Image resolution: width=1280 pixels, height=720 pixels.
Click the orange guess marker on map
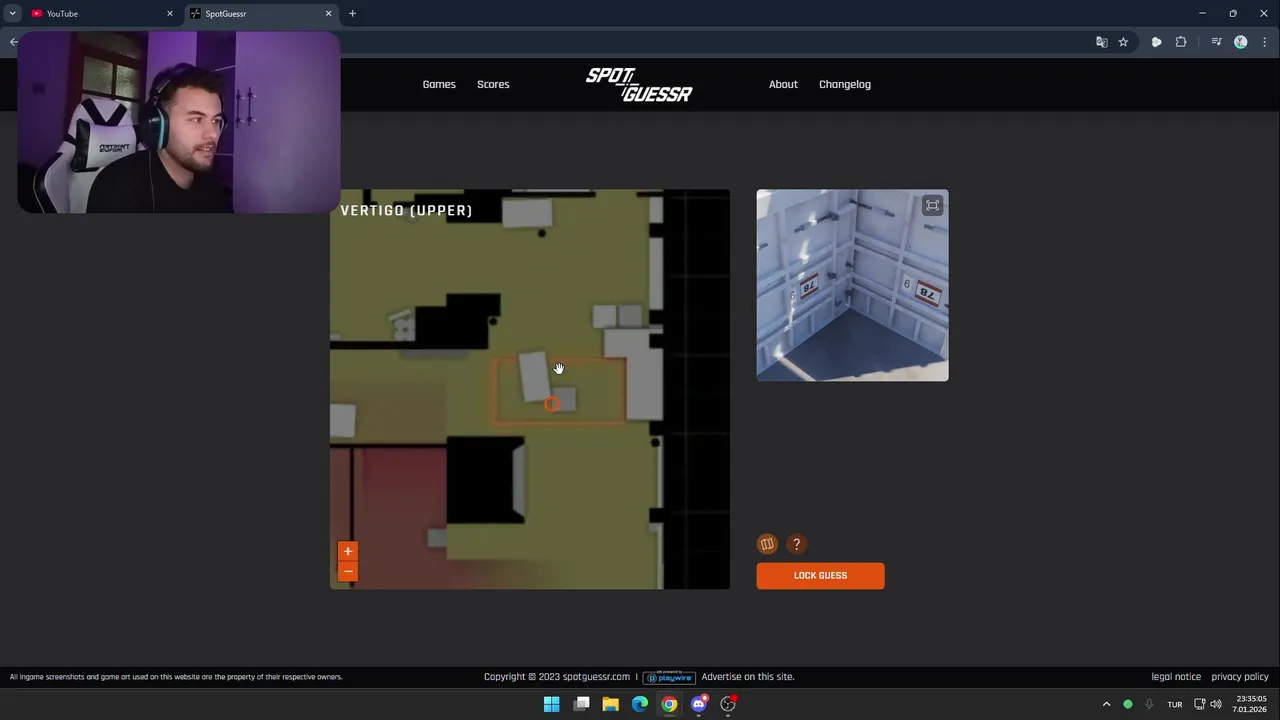click(551, 404)
